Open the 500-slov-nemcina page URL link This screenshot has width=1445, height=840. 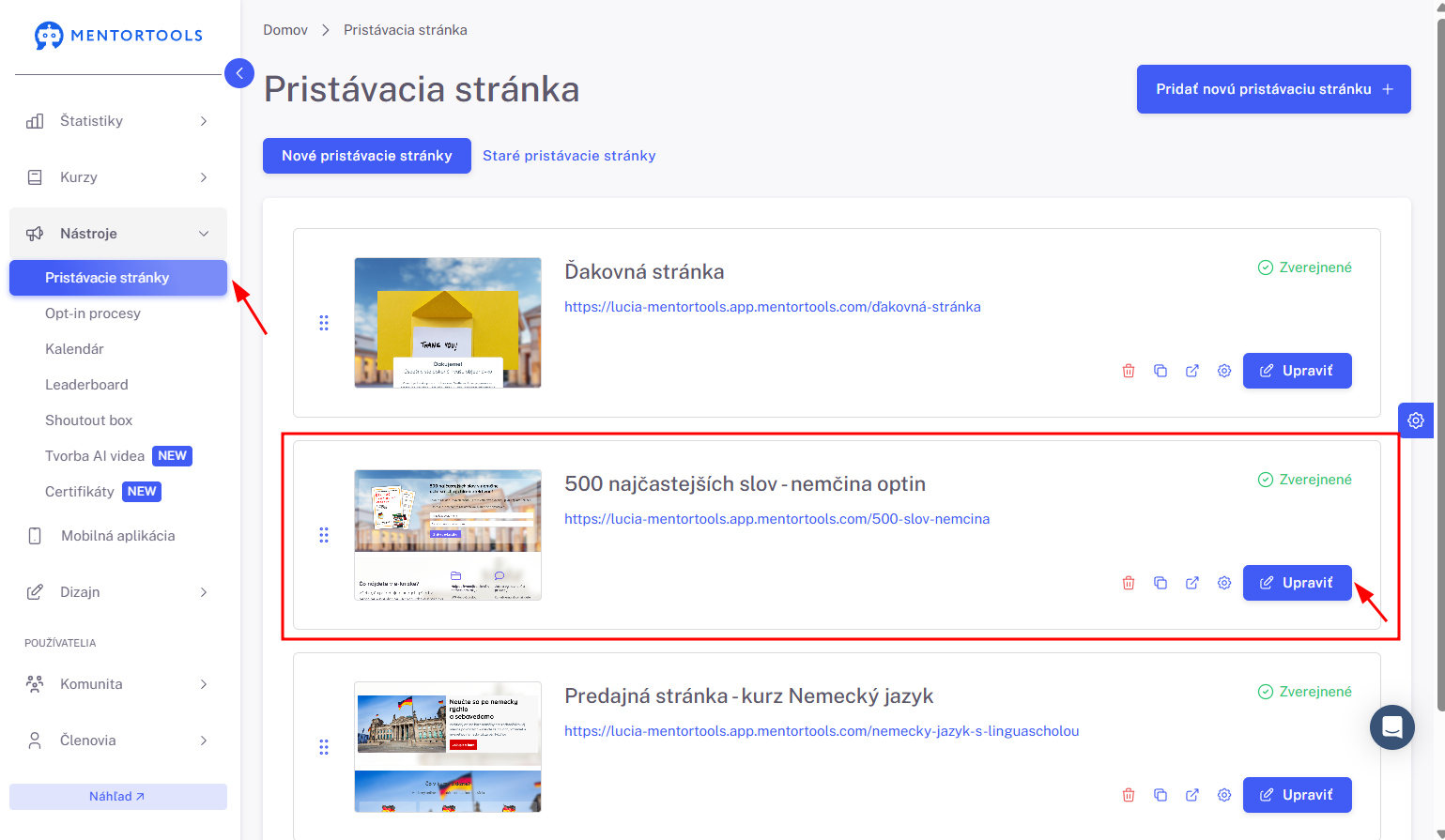(x=776, y=519)
